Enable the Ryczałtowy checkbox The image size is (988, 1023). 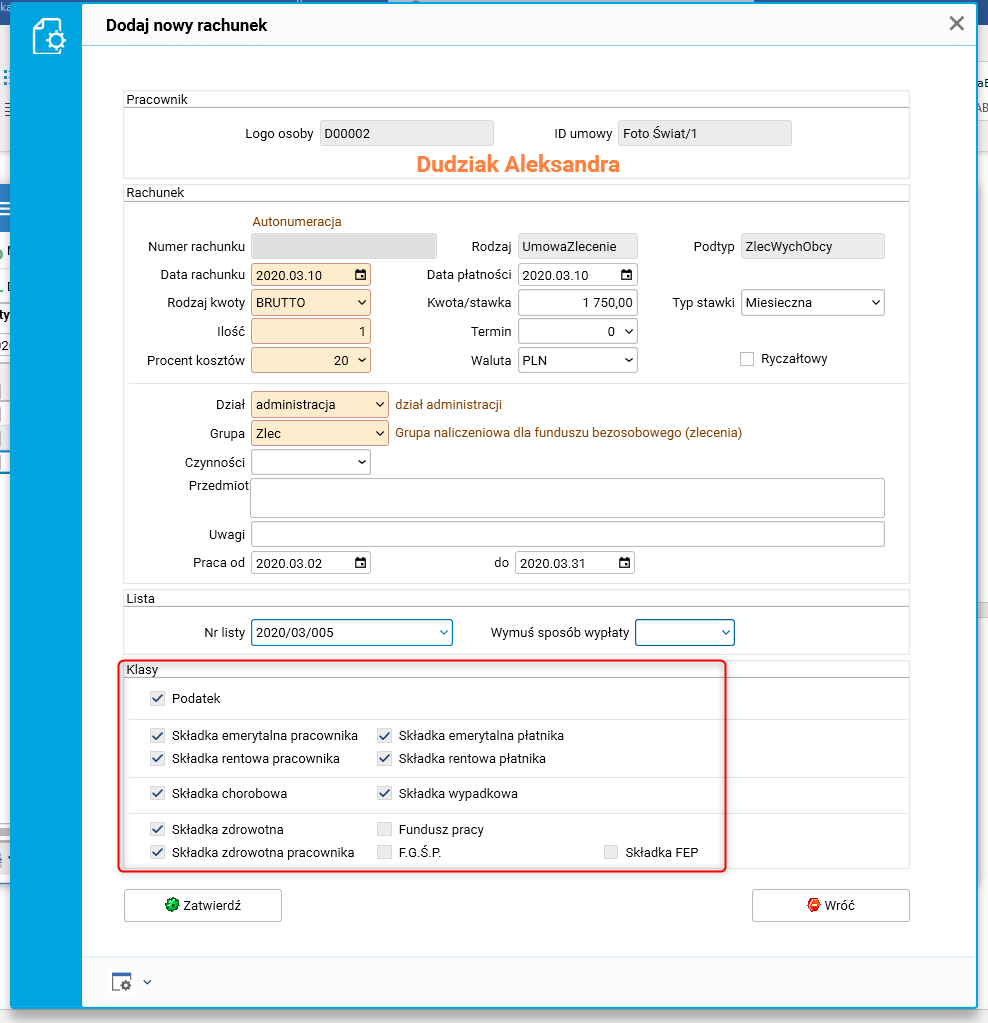[x=747, y=359]
